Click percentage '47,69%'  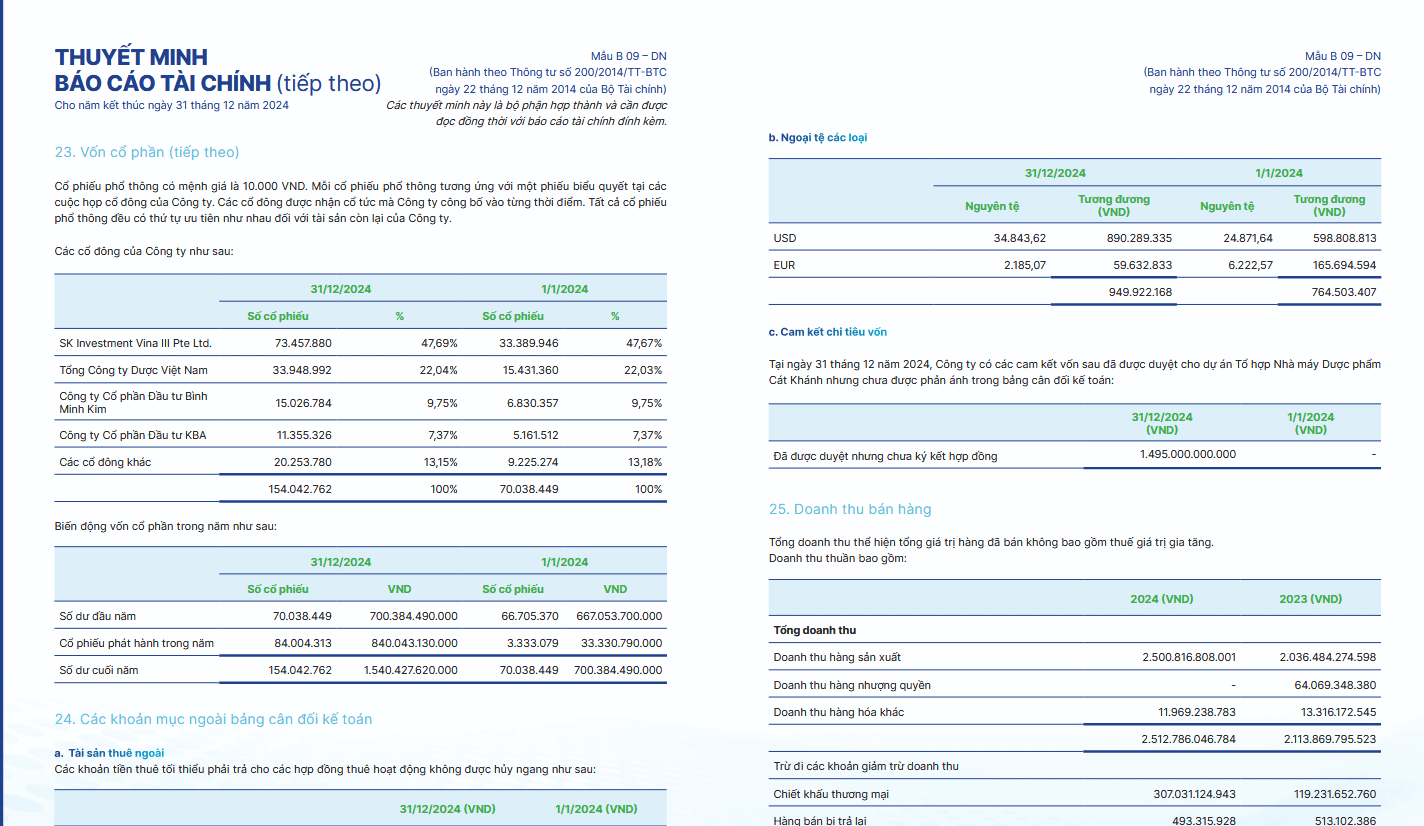click(x=439, y=343)
